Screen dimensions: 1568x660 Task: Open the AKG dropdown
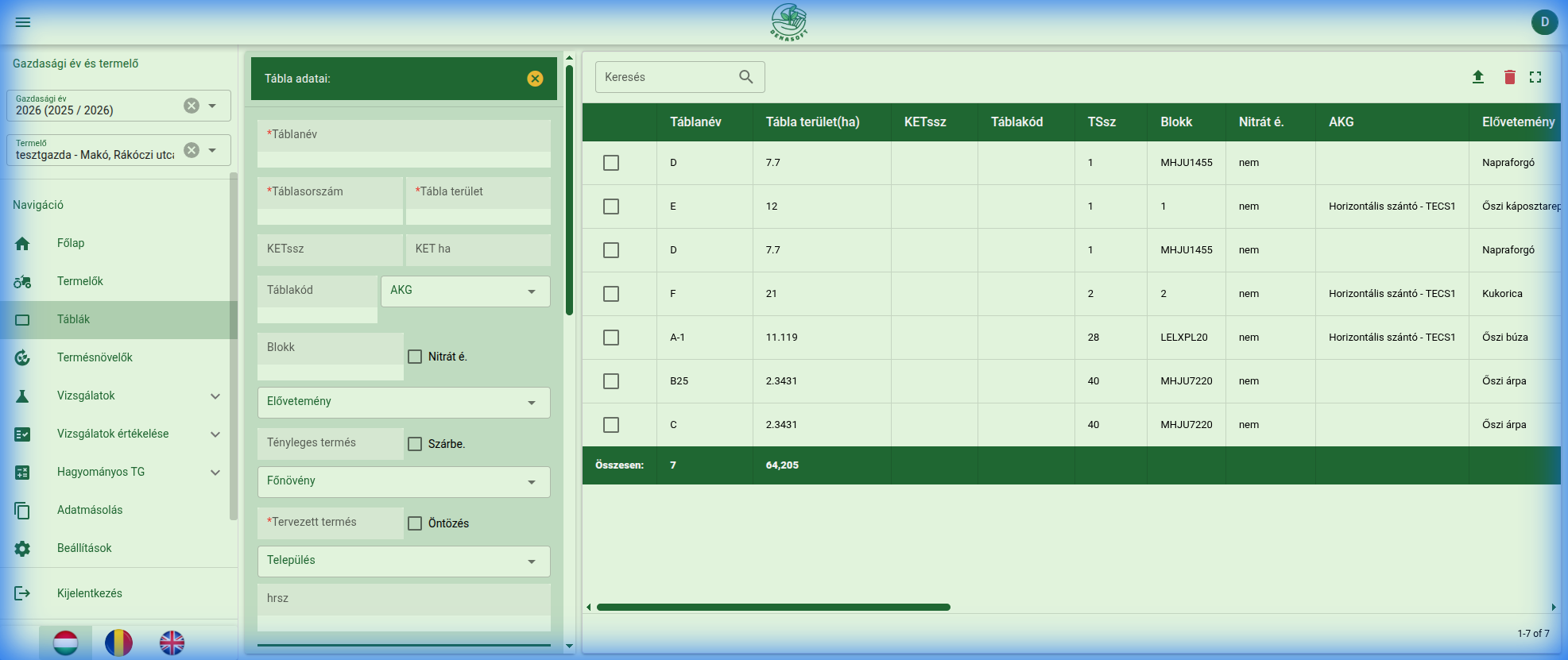pyautogui.click(x=465, y=291)
